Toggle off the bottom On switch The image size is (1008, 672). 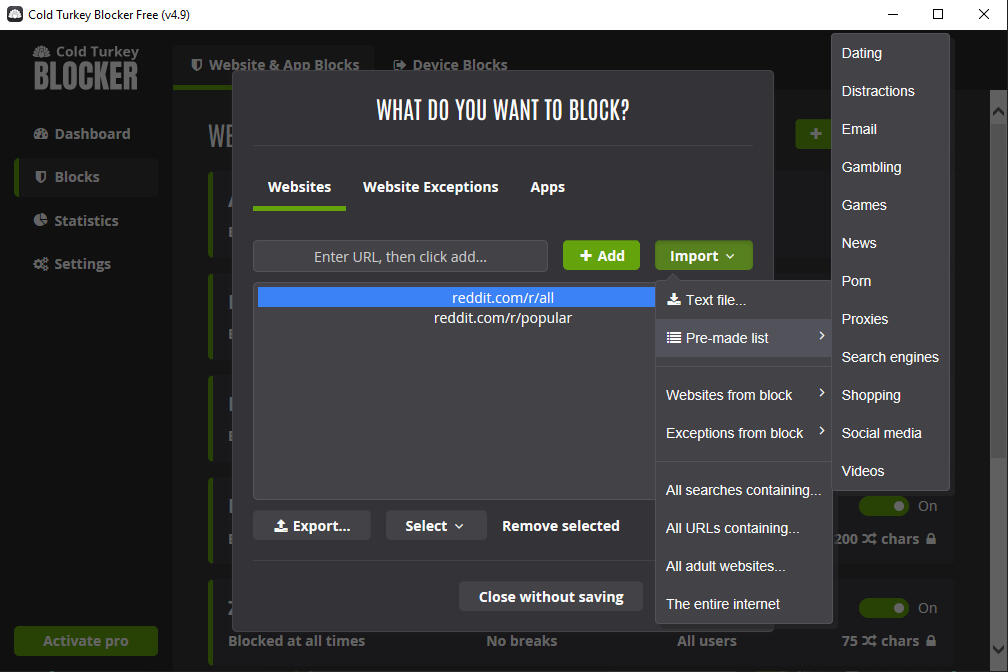884,608
